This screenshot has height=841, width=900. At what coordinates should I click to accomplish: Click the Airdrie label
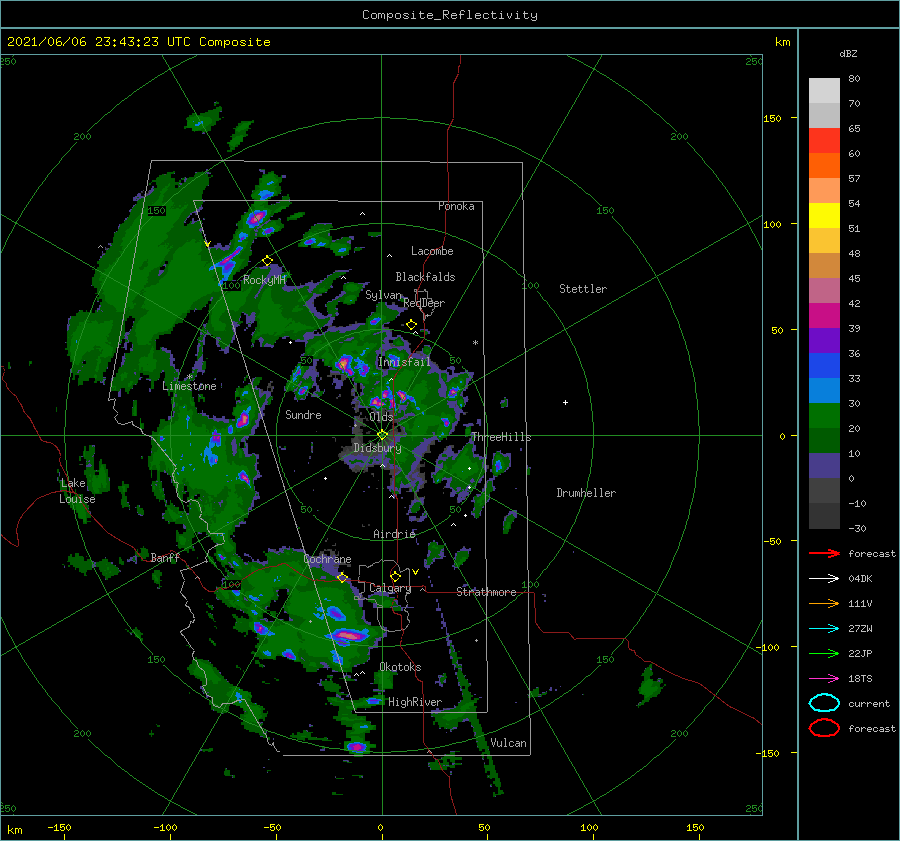pos(394,534)
